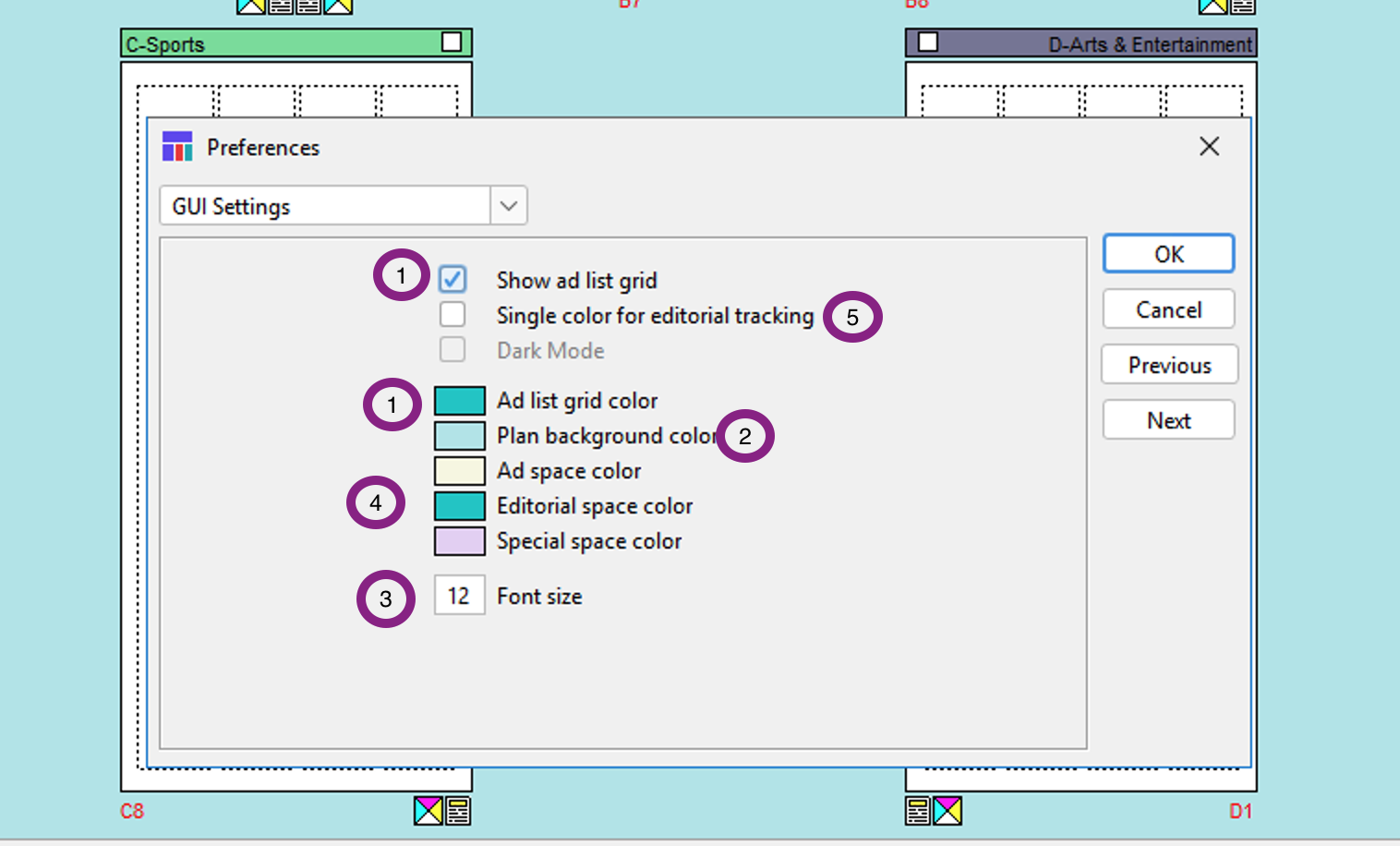Toggle the Show ad list grid checkbox
Viewport: 1400px width, 846px height.
(453, 279)
